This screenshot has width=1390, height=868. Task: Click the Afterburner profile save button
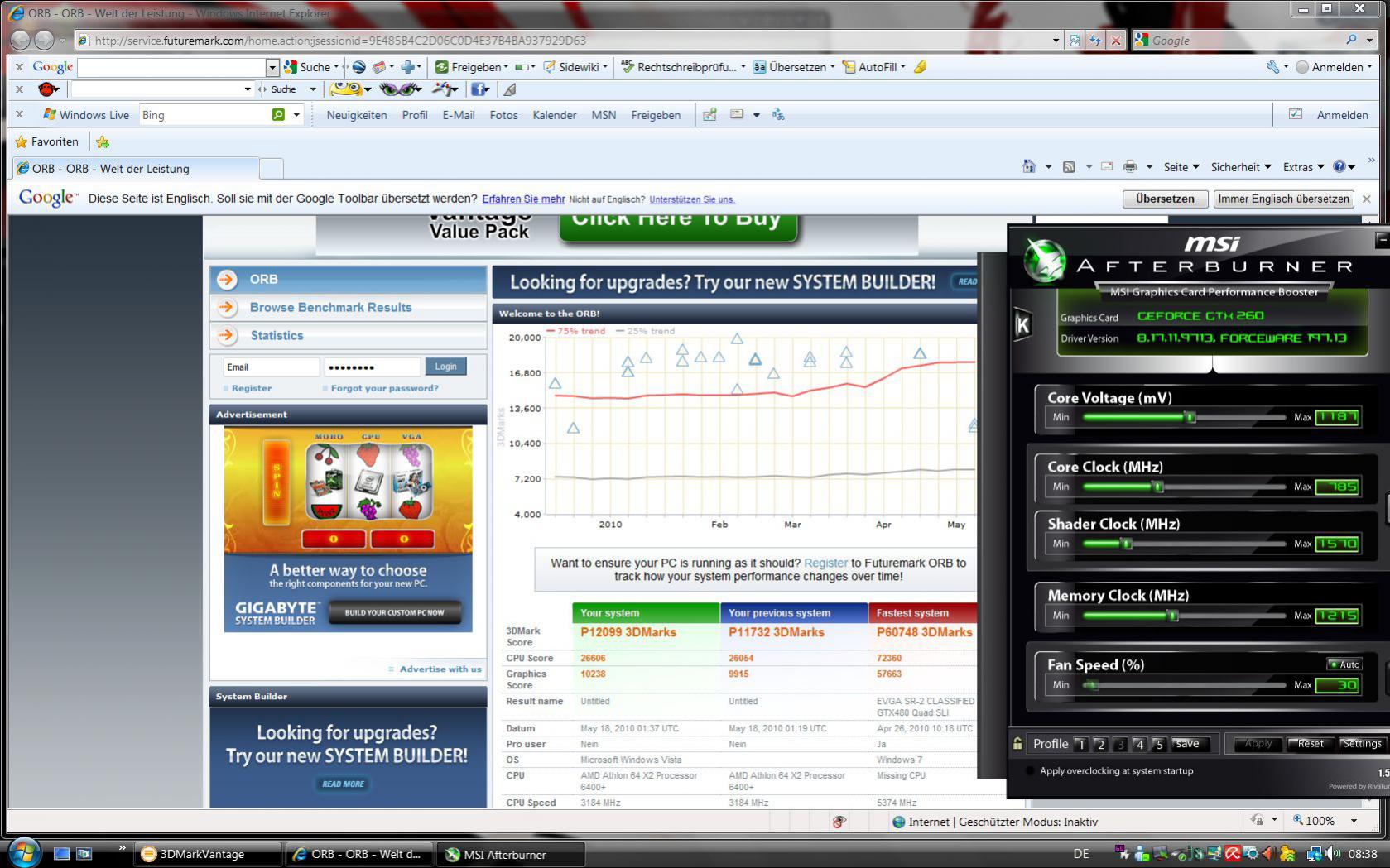click(1188, 744)
